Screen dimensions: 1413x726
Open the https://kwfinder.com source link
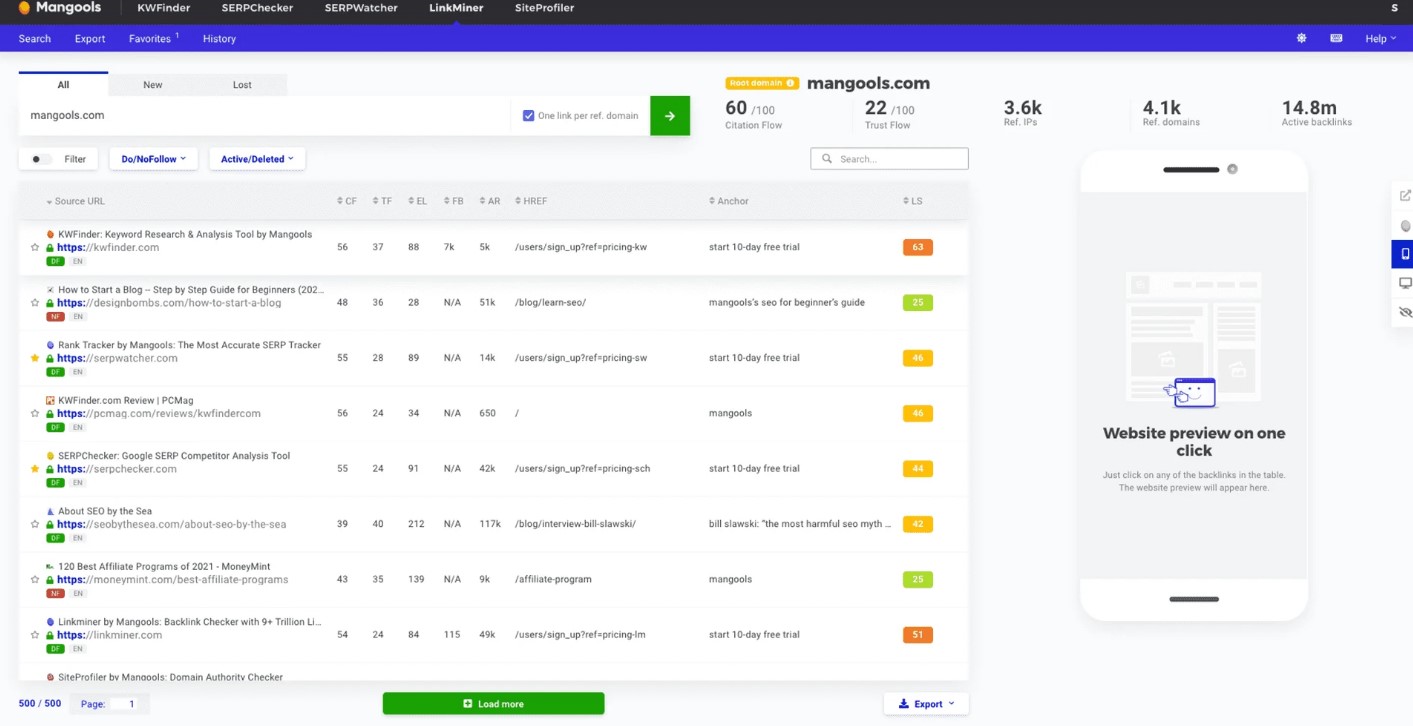108,247
